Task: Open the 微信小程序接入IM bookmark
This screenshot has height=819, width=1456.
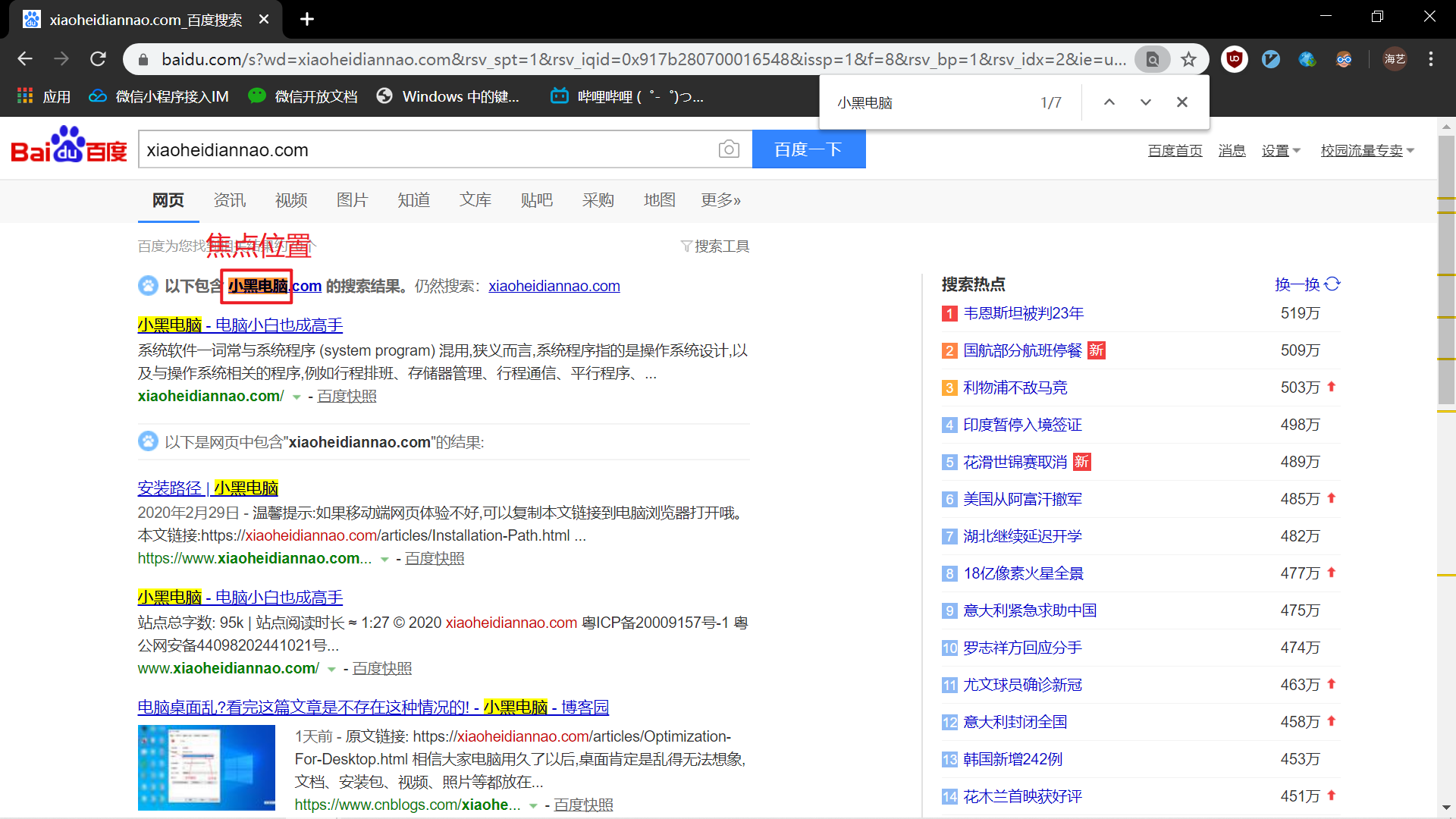Action: pos(159,96)
